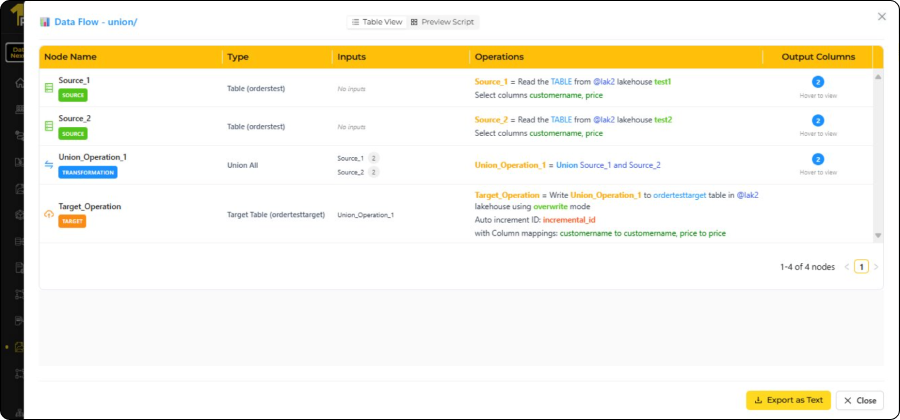Click the 'Union Source_1 and Source_2' operation text
Screen dimensions: 900x420
608,165
